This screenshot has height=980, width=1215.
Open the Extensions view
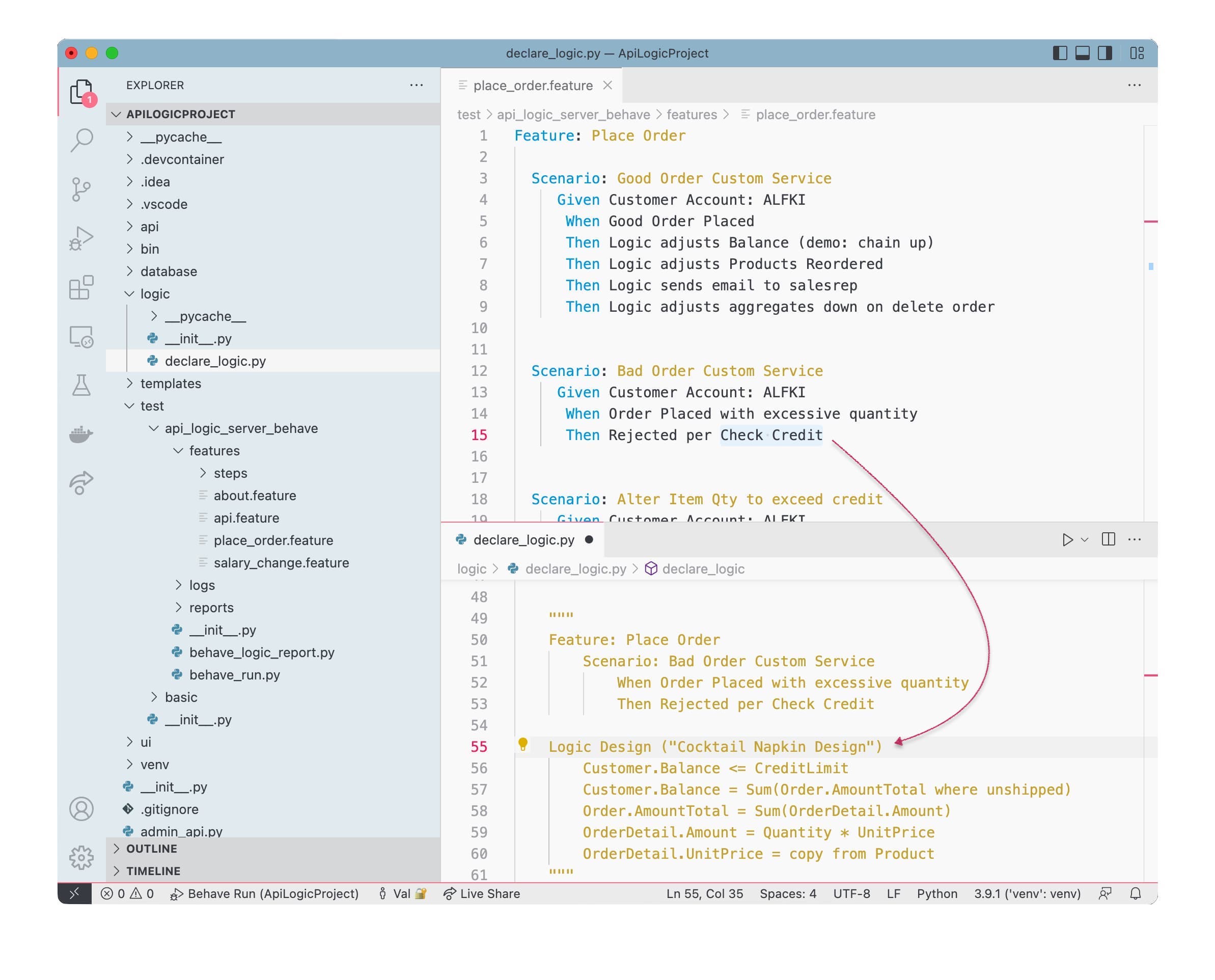(x=81, y=288)
